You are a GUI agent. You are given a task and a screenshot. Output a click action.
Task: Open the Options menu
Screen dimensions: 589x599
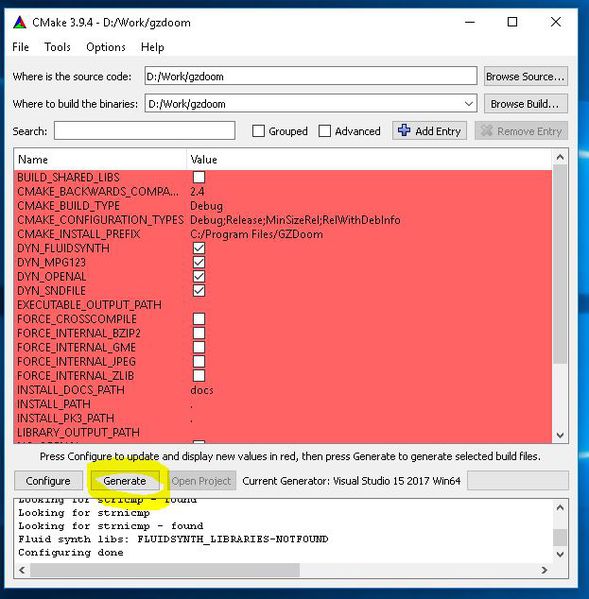(106, 47)
